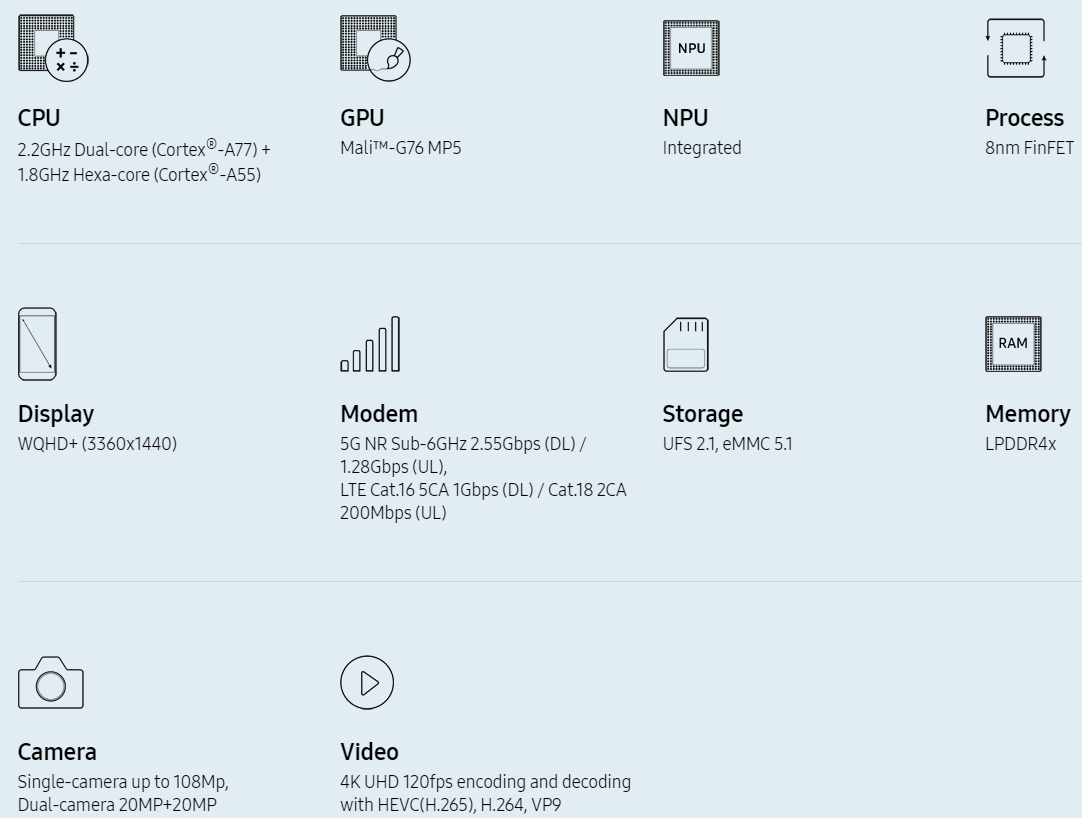This screenshot has width=1082, height=818.
Task: Click the Display phone diagonal icon
Action: pos(37,344)
